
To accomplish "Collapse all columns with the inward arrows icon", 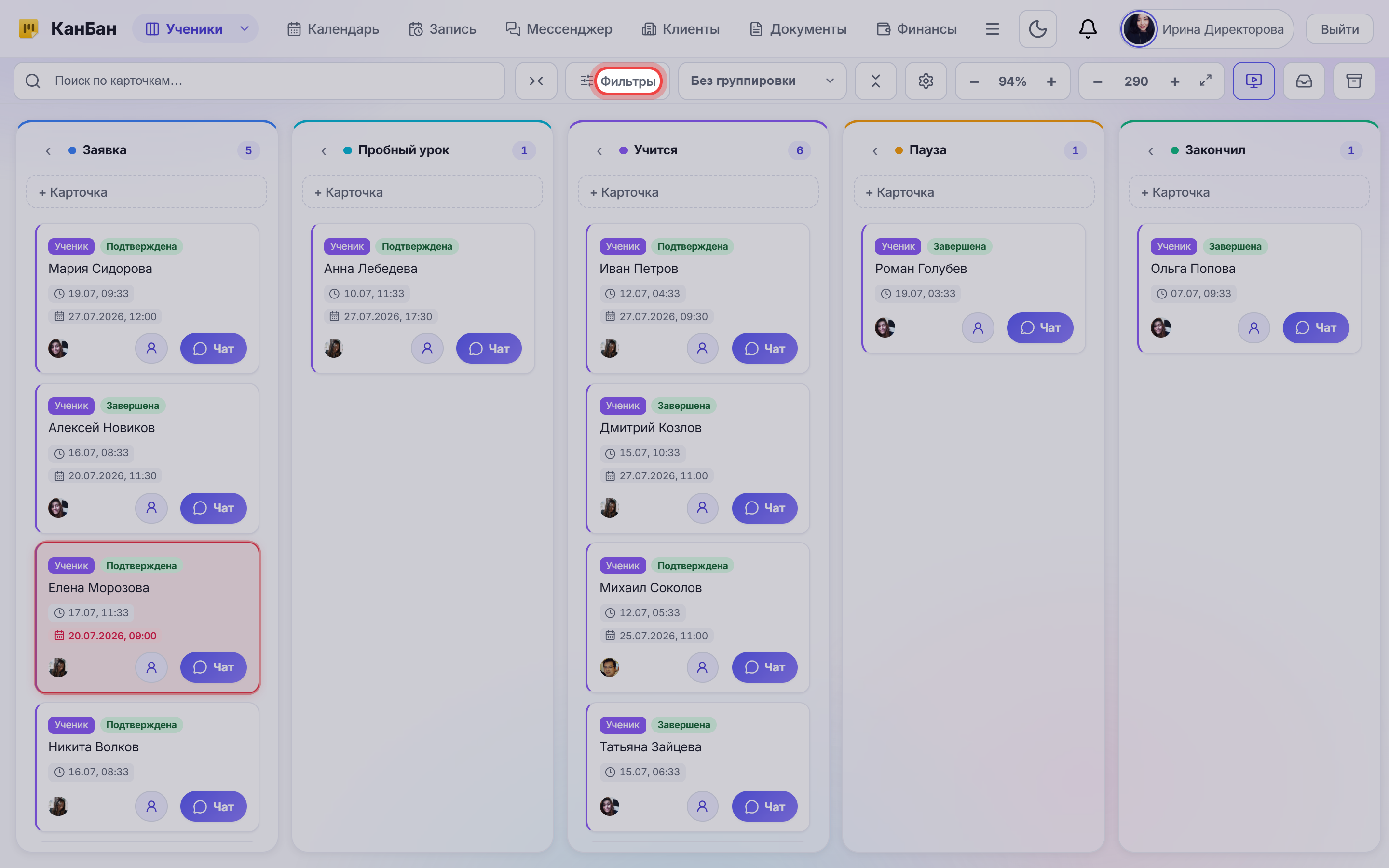I will (x=536, y=81).
